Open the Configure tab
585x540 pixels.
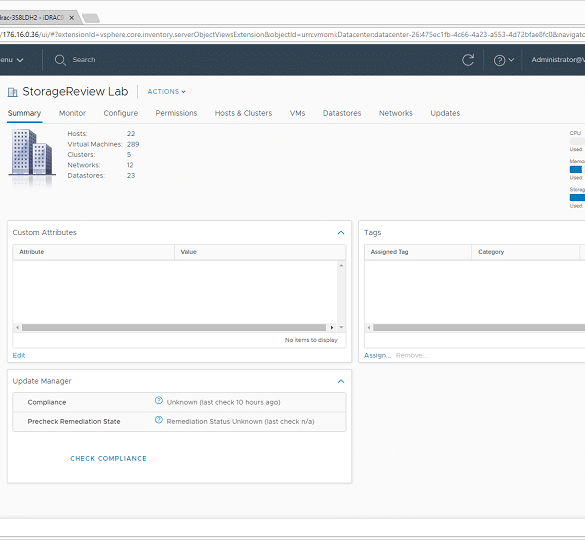[x=121, y=113]
